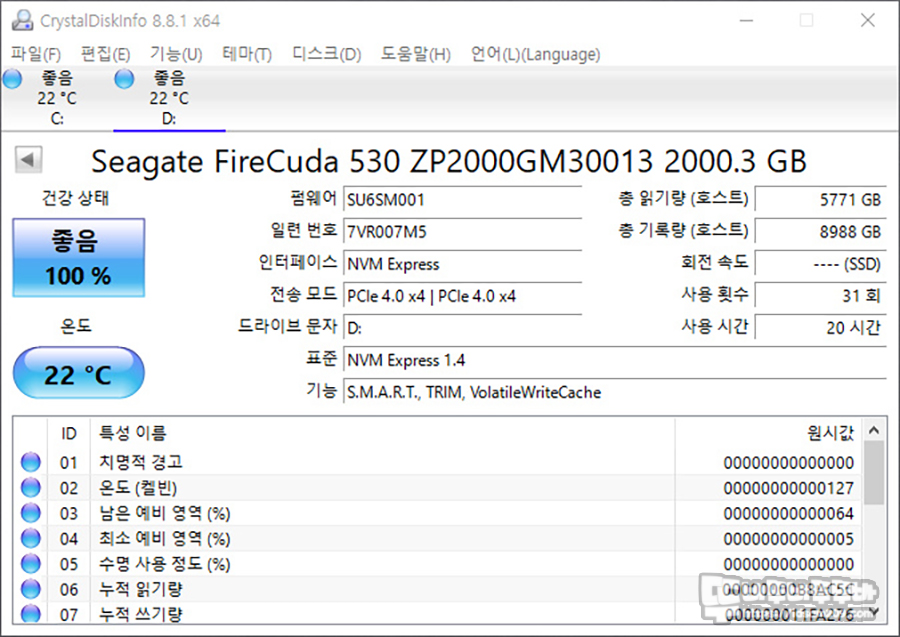Select the 최소 예비 영역 (%) attribute row
Screen dimensions: 900x637
click(x=439, y=538)
